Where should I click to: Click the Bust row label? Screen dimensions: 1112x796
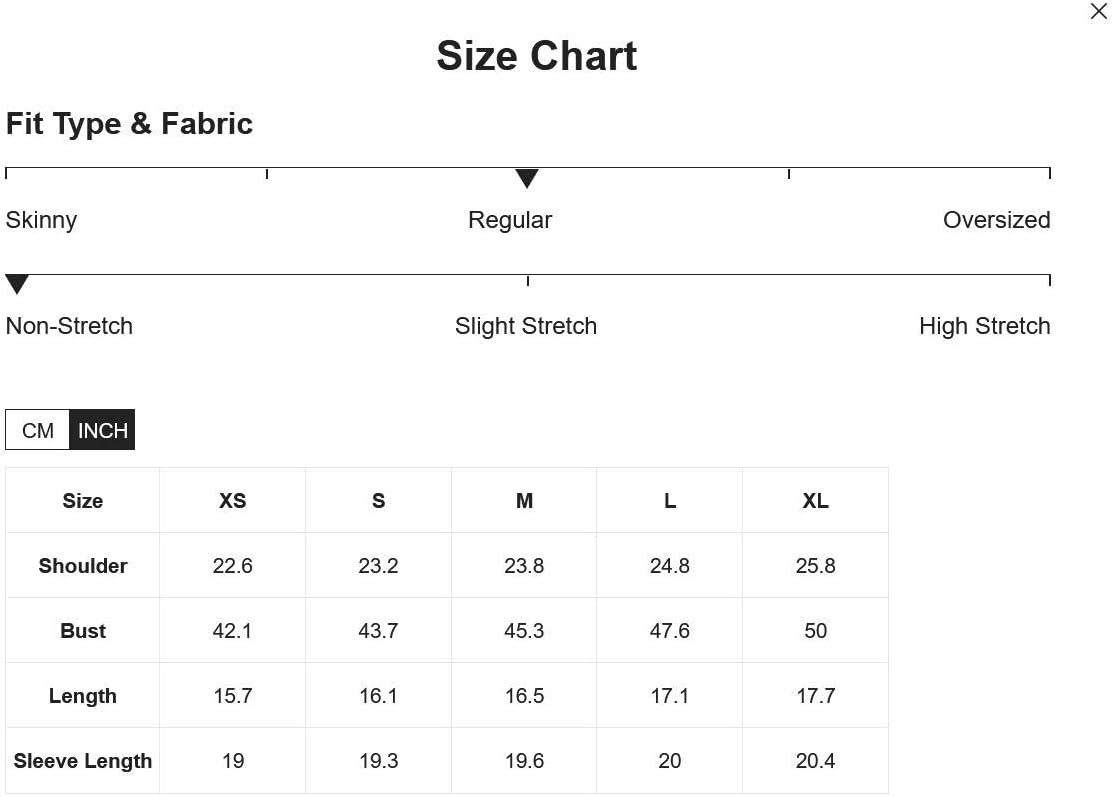point(83,631)
